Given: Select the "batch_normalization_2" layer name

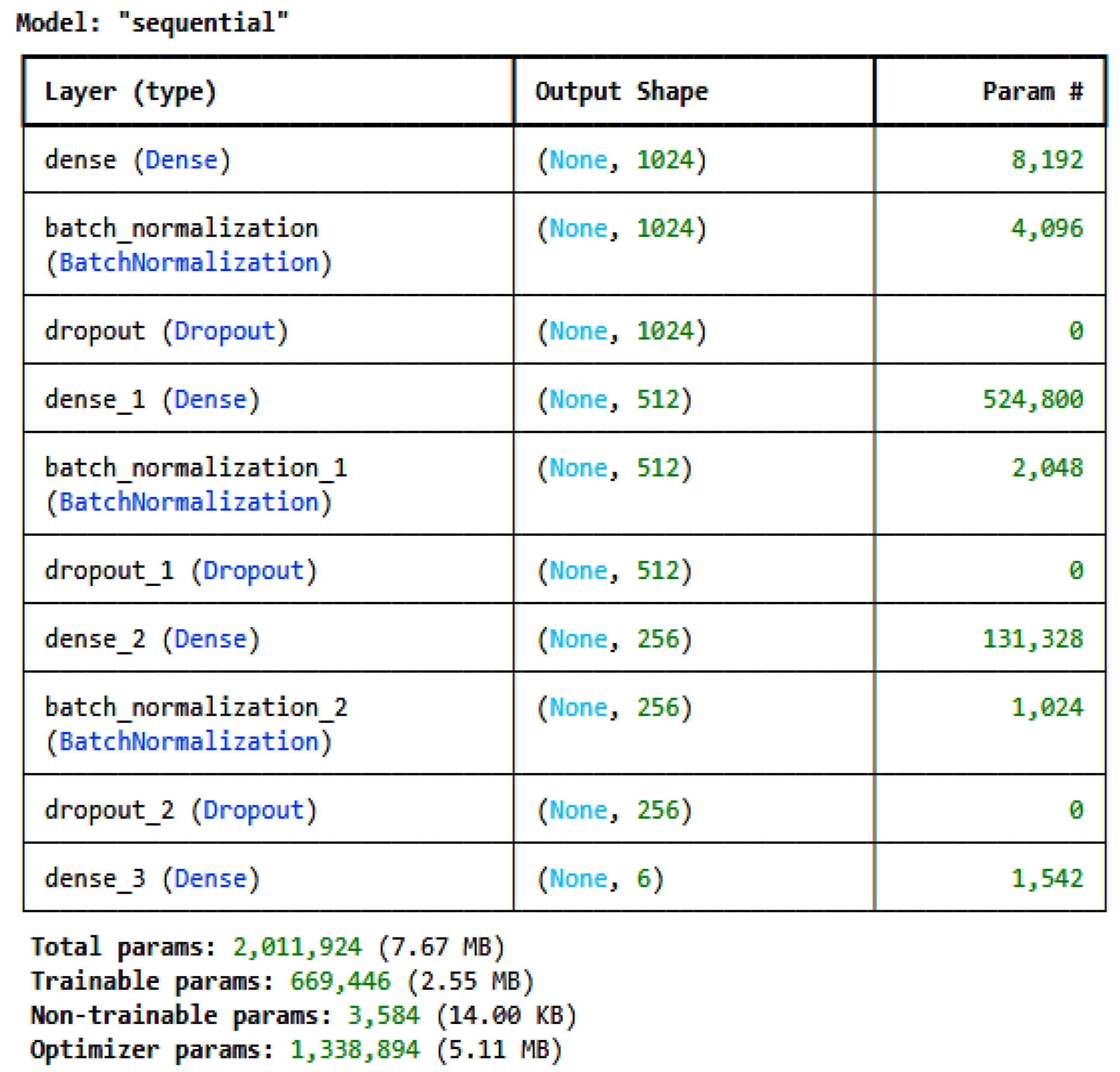Looking at the screenshot, I should point(195,708).
